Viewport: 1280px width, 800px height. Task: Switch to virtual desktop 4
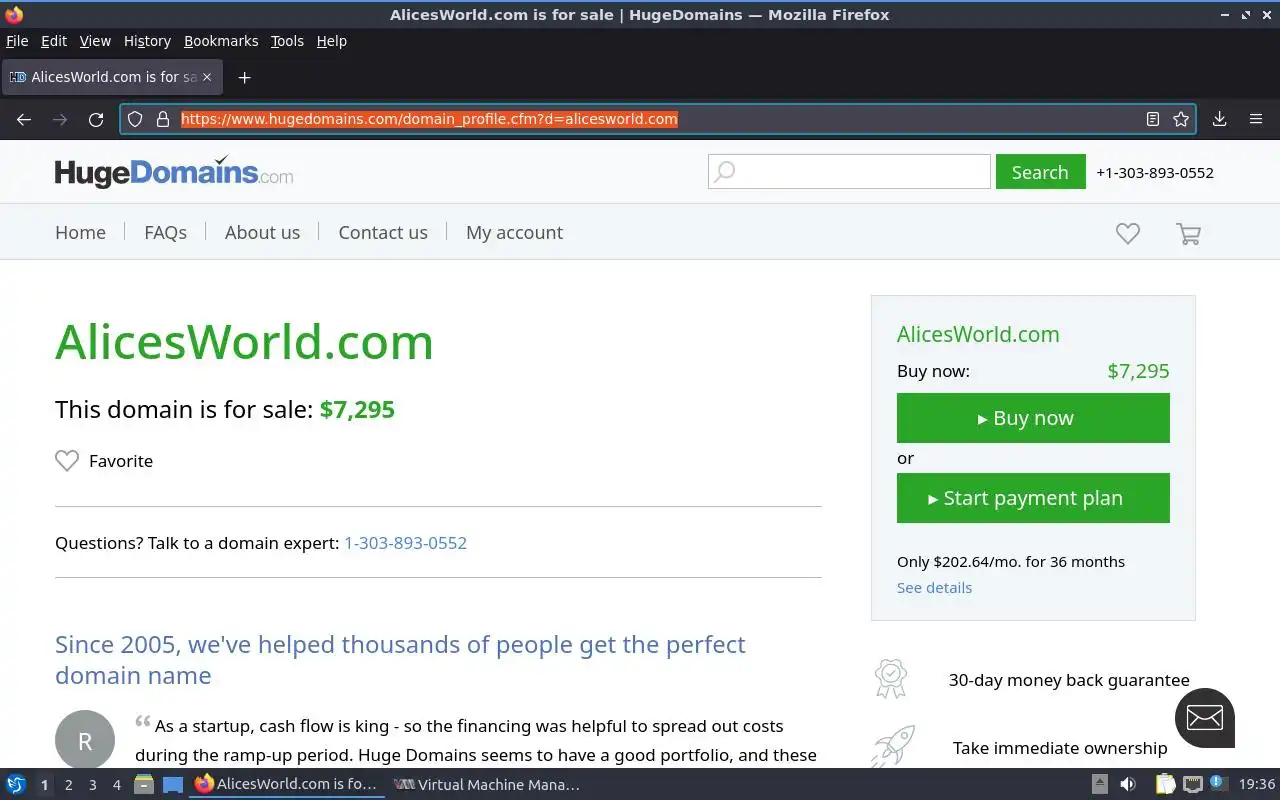pyautogui.click(x=117, y=785)
